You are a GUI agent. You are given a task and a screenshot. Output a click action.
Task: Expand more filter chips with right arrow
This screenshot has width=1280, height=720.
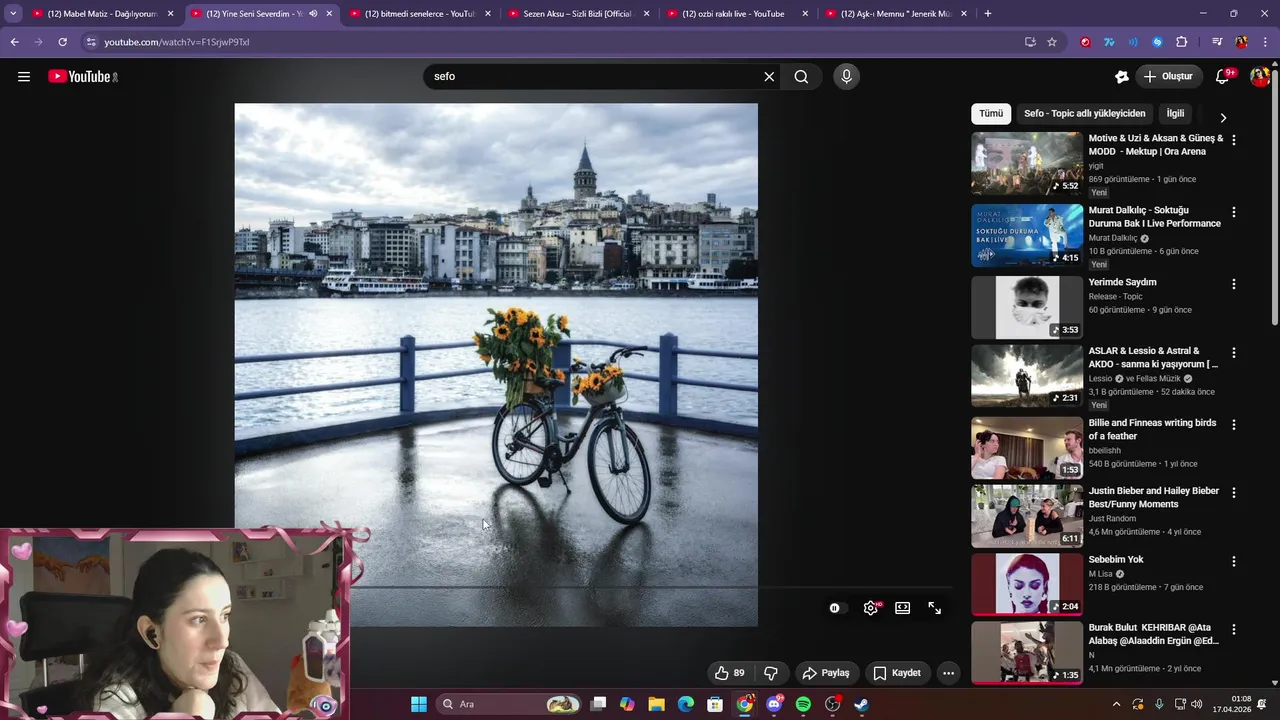coord(1222,118)
